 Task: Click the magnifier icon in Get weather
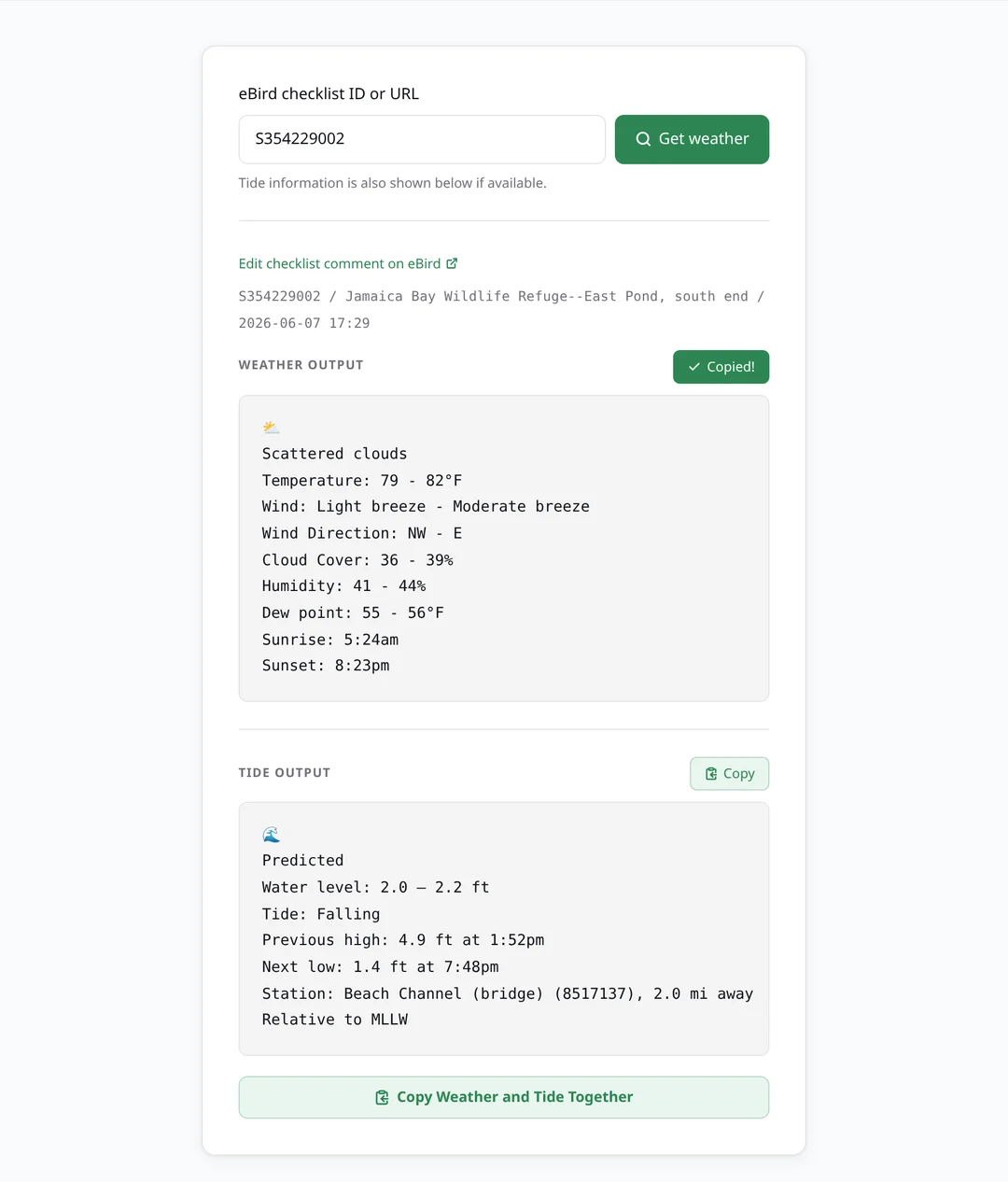(643, 139)
